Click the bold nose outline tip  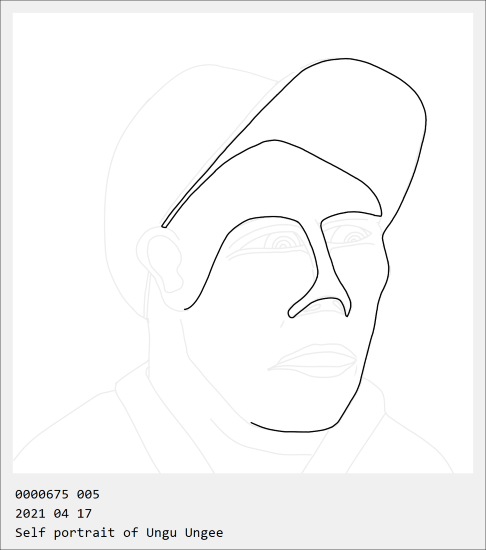click(x=318, y=308)
